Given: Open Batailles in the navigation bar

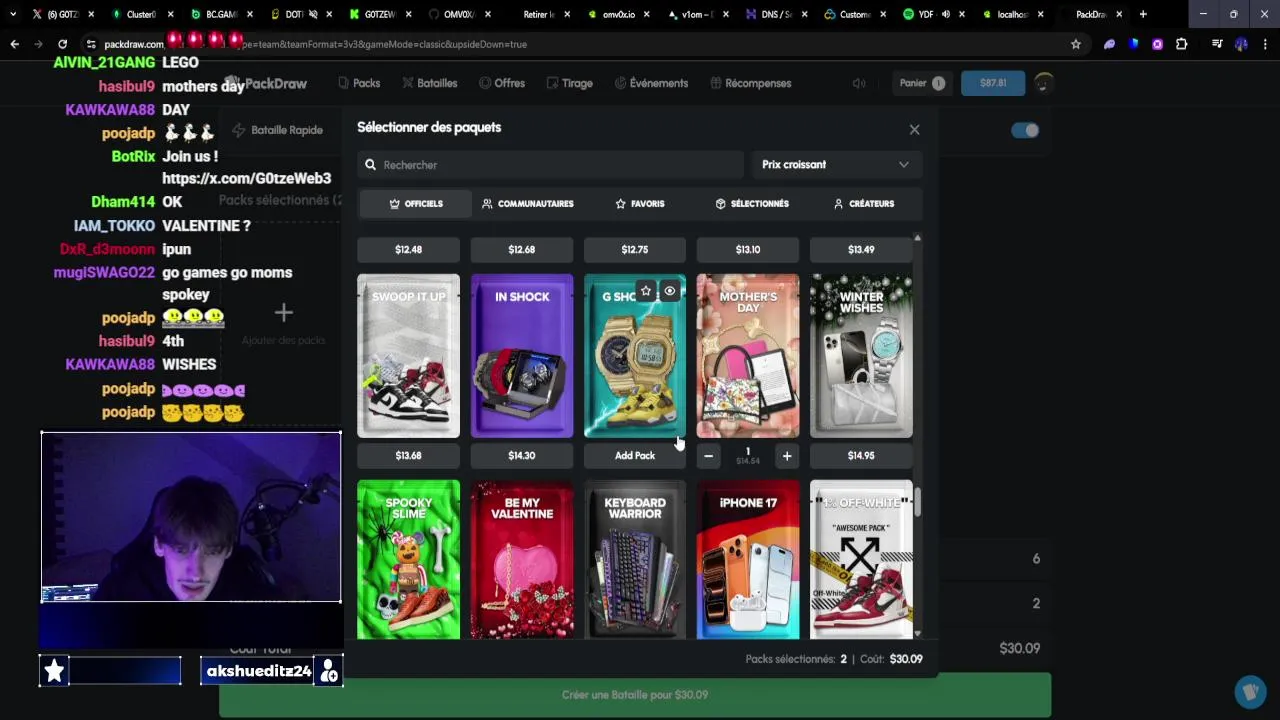Looking at the screenshot, I should point(430,83).
